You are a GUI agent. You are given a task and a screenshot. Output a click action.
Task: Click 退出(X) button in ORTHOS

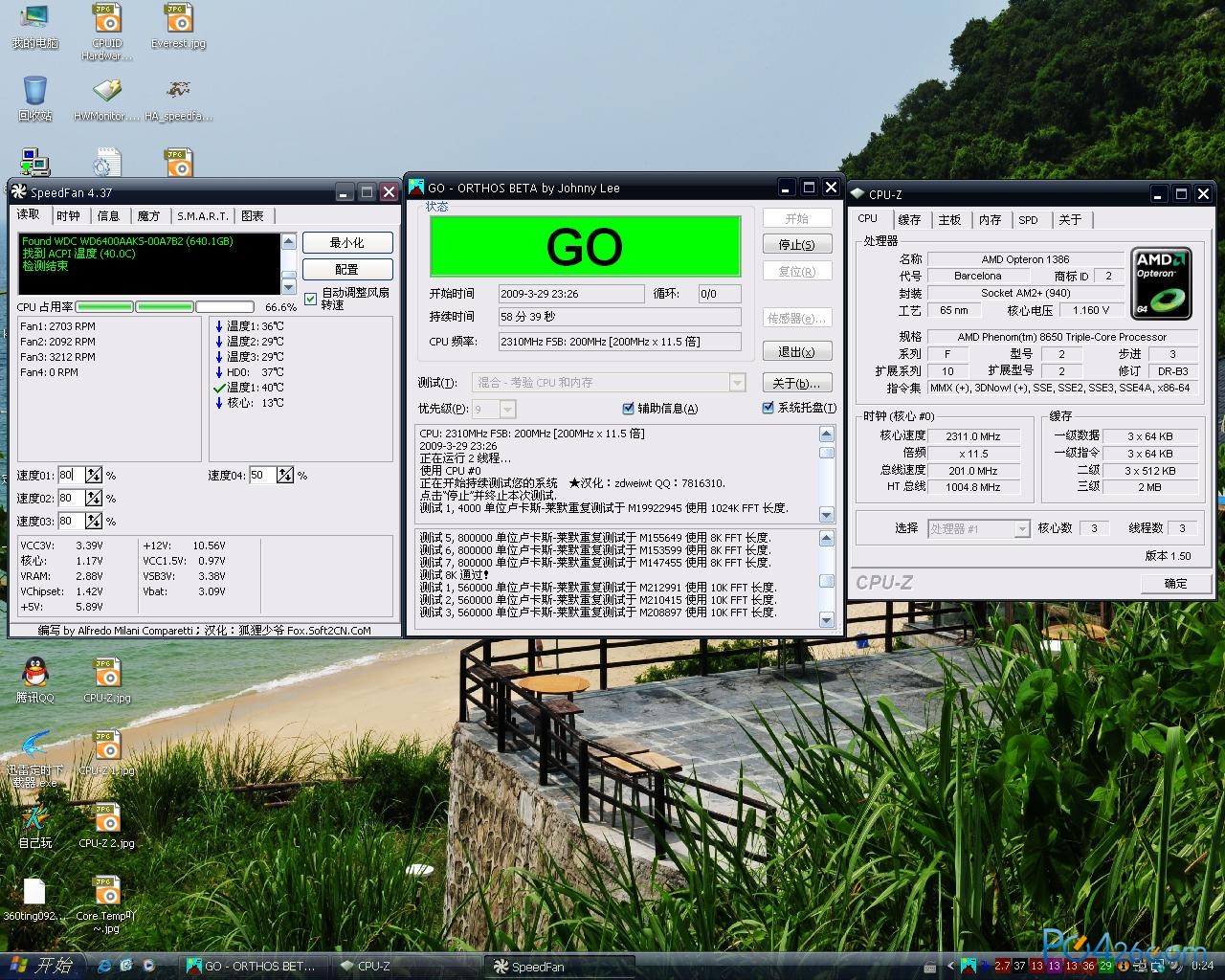[797, 352]
